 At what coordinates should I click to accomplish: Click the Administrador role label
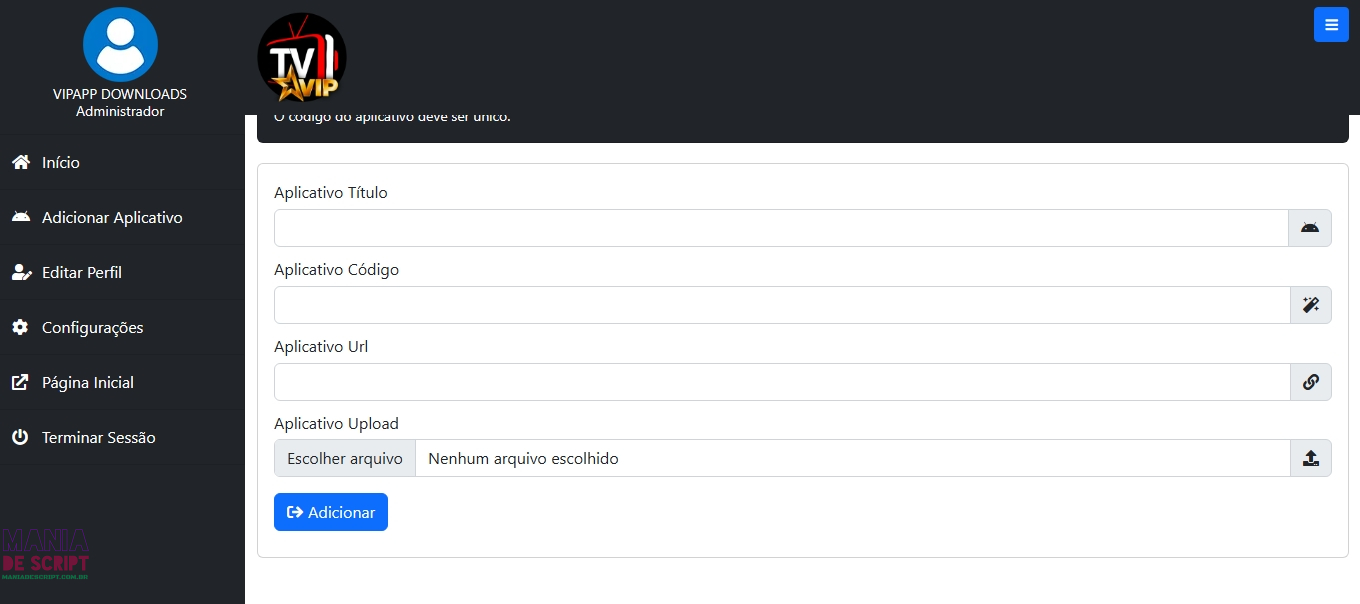click(120, 111)
